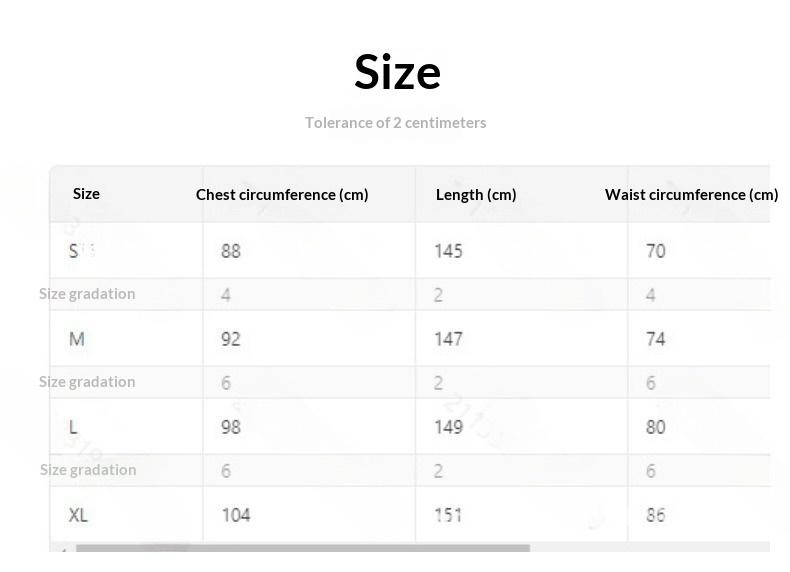Image resolution: width=790 pixels, height=572 pixels.
Task: Click the left scroll arrow of the table
Action: [62, 549]
